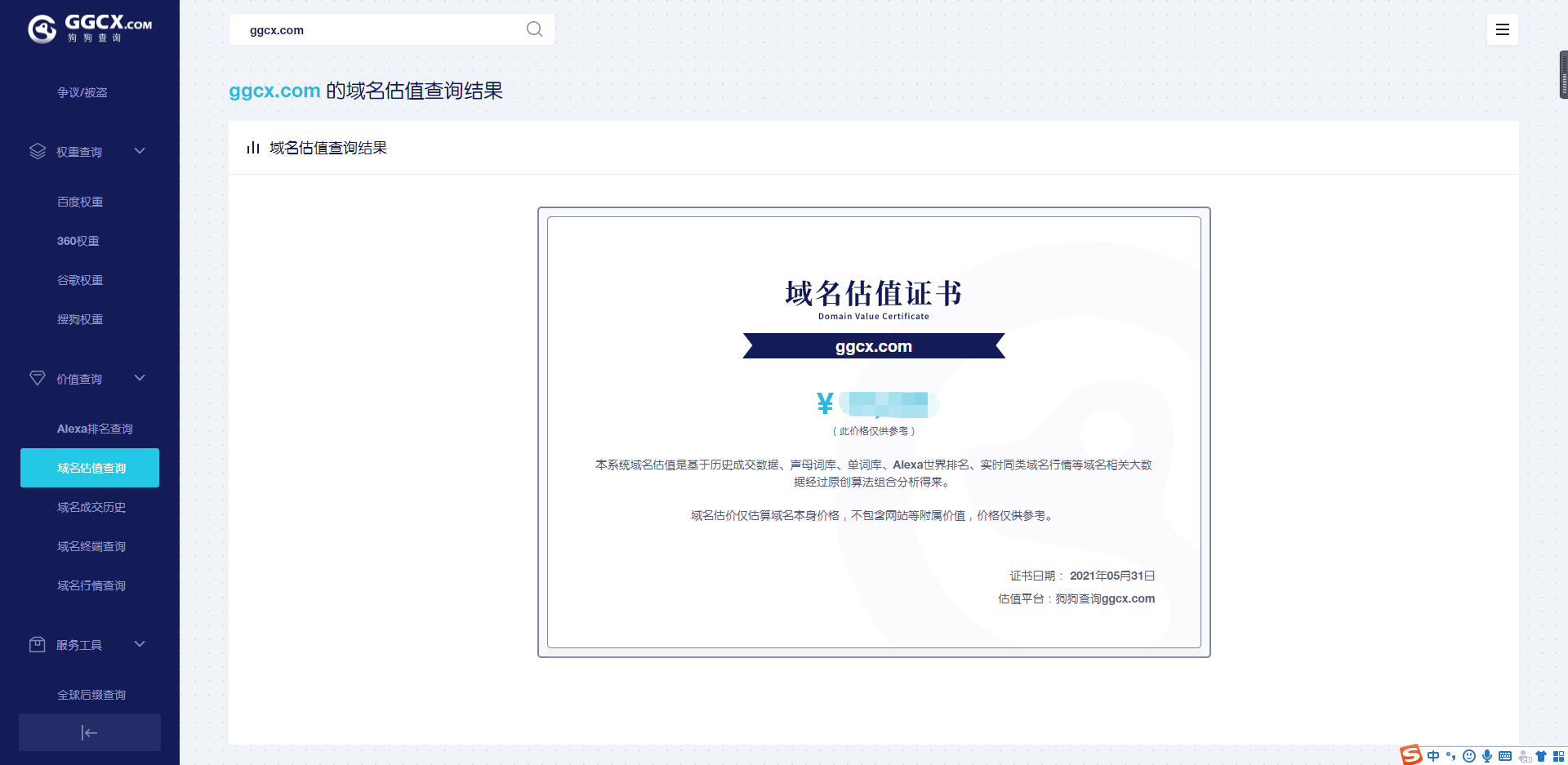Click the Sogou voice input microphone
This screenshot has width=1568, height=765.
pos(1487,756)
